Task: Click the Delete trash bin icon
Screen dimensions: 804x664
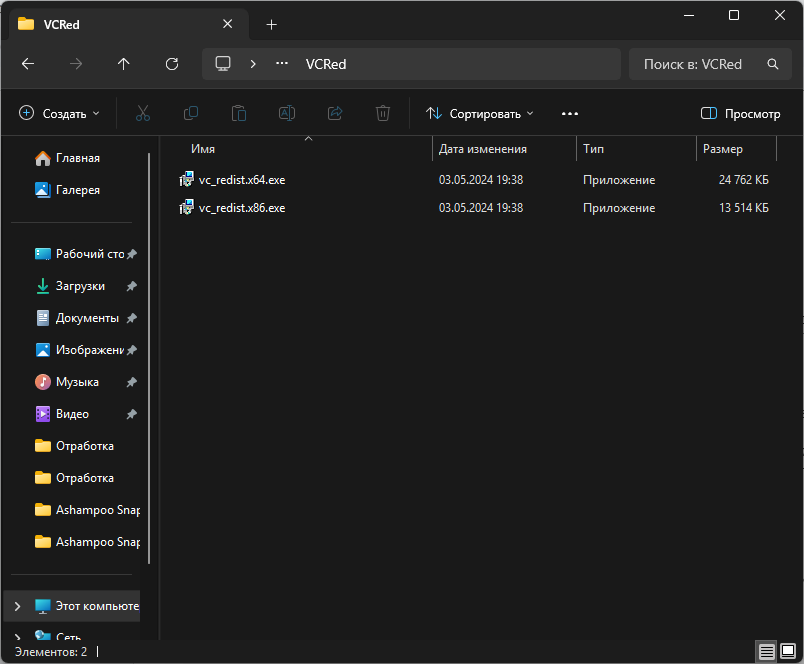Action: click(x=383, y=114)
